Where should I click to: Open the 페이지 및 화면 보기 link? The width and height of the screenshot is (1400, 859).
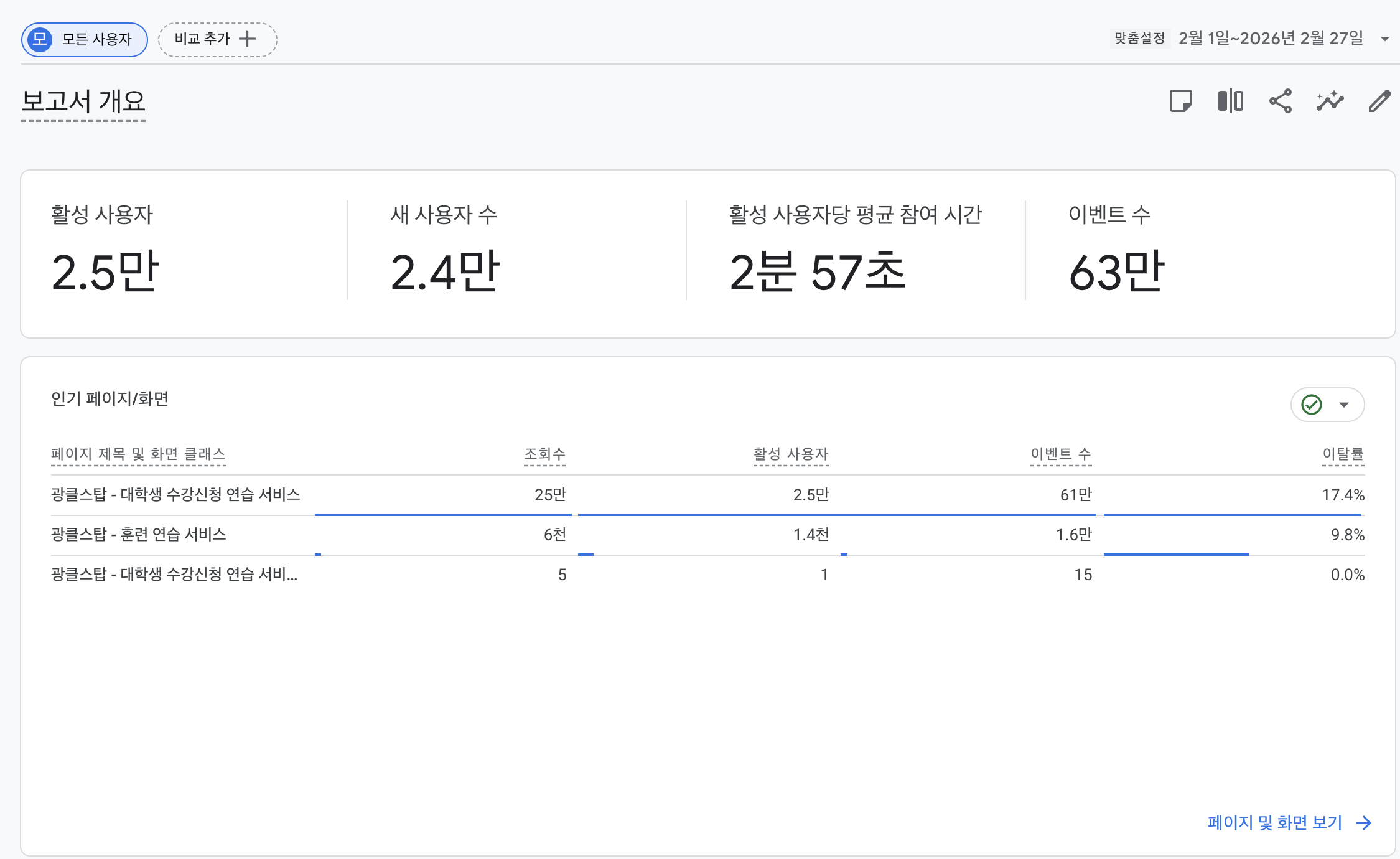1274,823
